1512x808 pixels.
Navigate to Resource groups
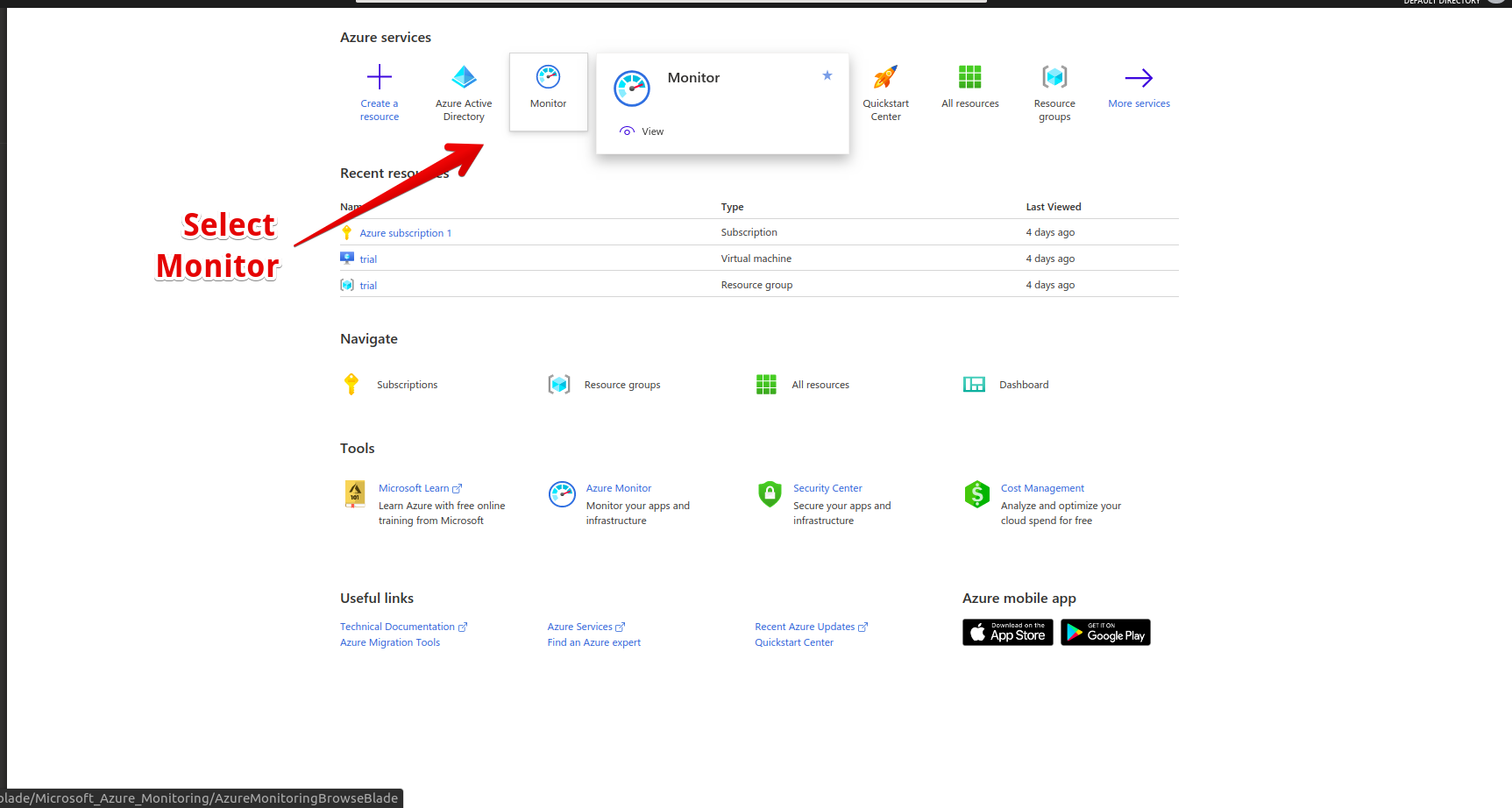click(x=622, y=385)
